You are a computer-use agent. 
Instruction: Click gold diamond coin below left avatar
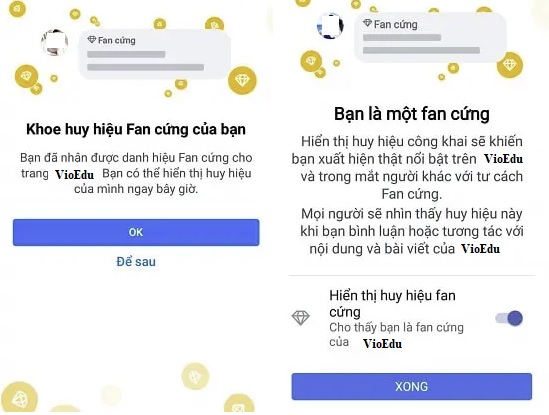tap(27, 76)
